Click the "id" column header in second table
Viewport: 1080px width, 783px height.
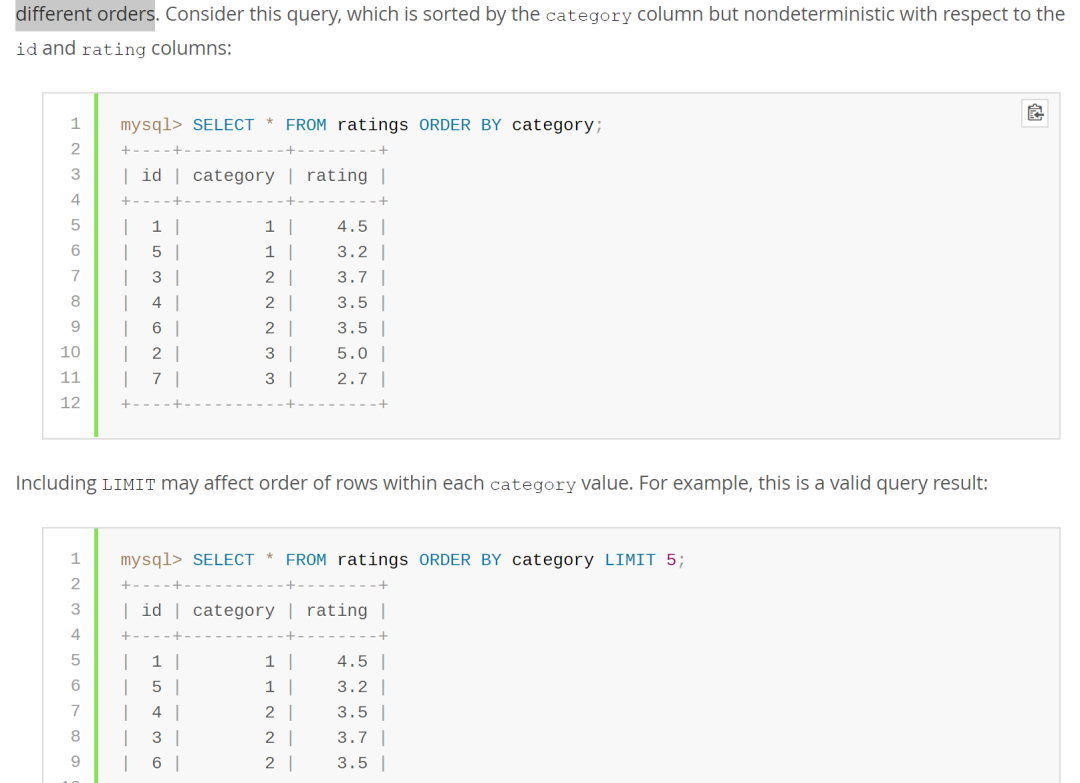tap(151, 611)
